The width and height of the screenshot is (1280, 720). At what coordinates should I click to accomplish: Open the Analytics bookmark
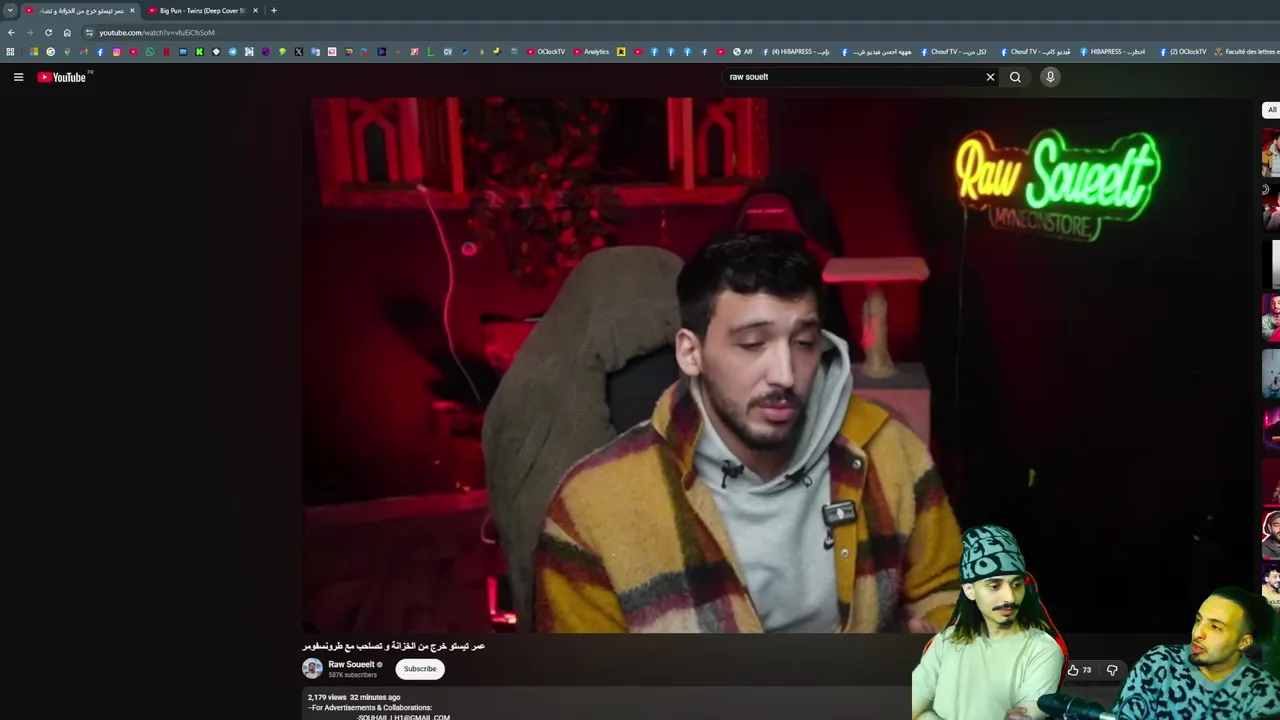[591, 52]
